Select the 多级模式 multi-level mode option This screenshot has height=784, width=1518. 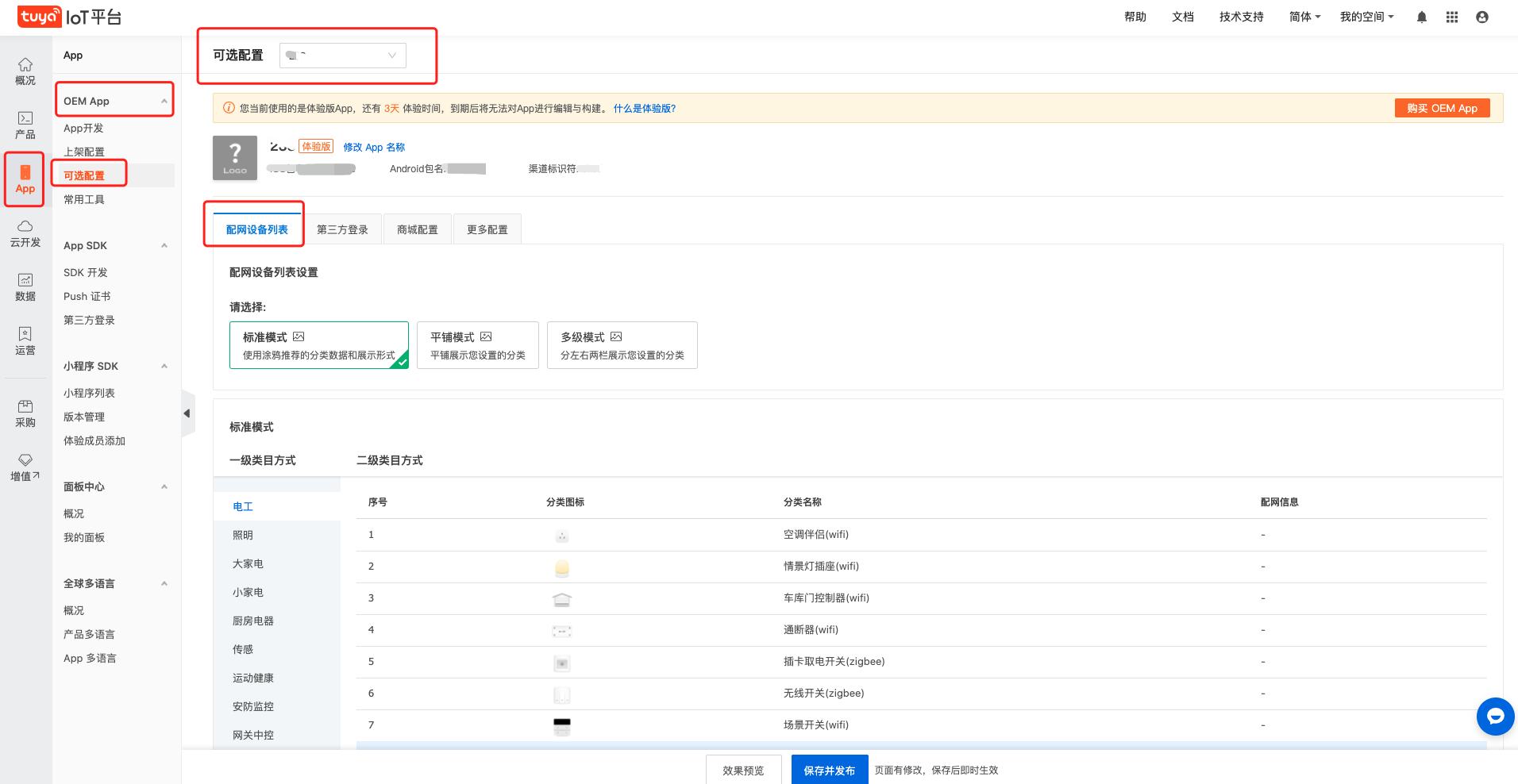tap(622, 345)
